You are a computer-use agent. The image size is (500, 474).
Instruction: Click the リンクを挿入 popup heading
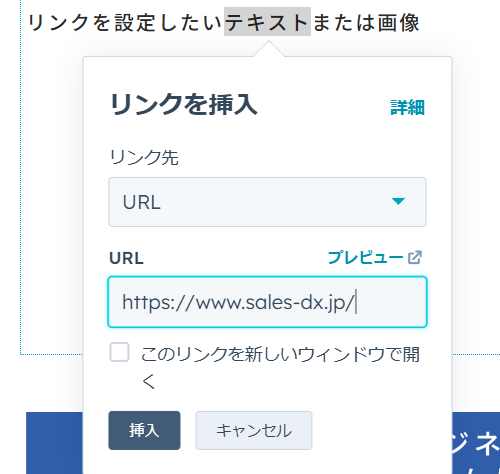click(184, 104)
